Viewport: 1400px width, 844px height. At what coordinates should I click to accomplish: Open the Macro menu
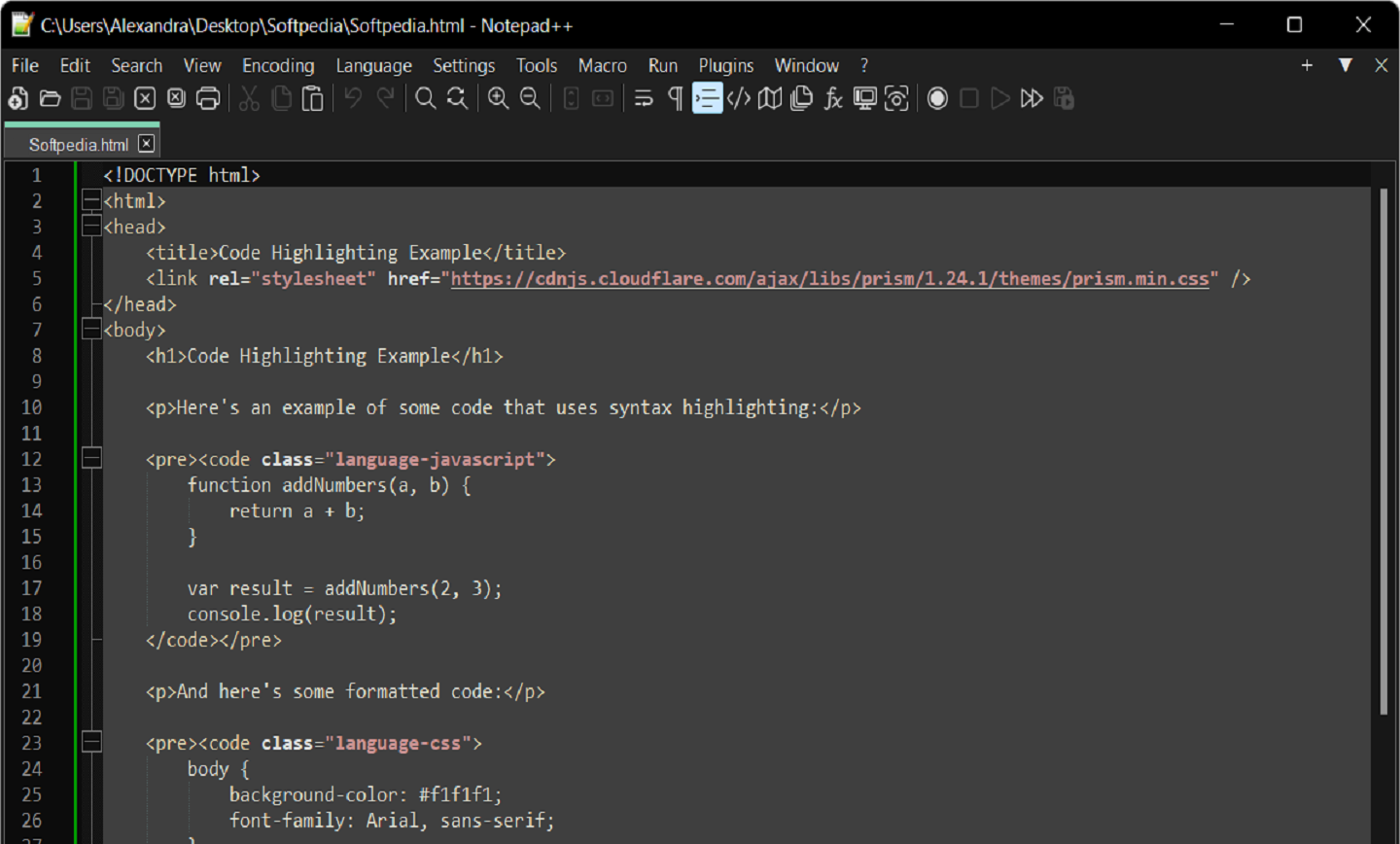603,65
